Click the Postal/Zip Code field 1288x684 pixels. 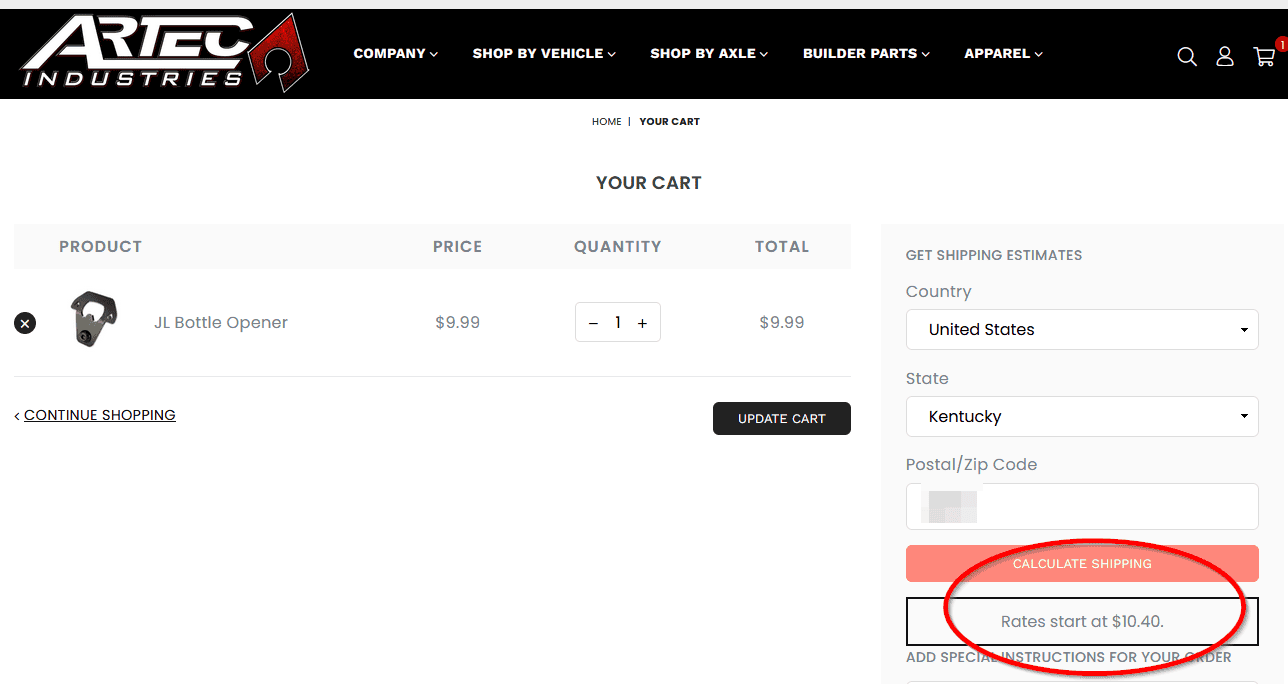point(1082,507)
